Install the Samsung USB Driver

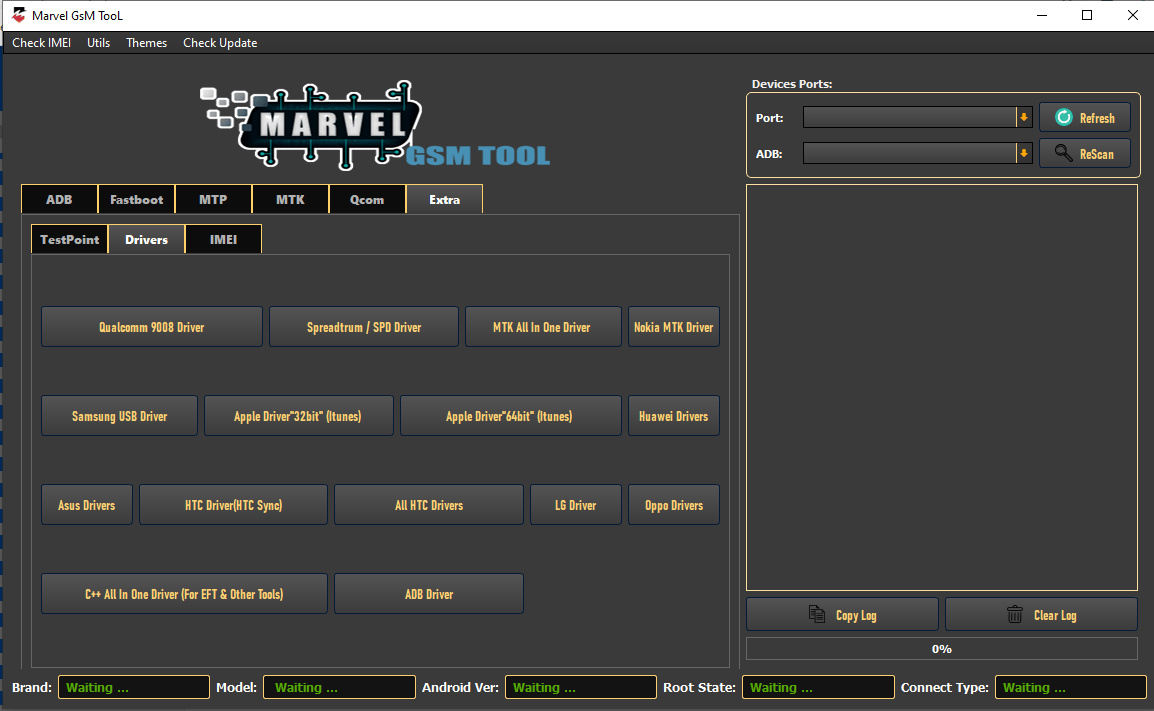119,415
